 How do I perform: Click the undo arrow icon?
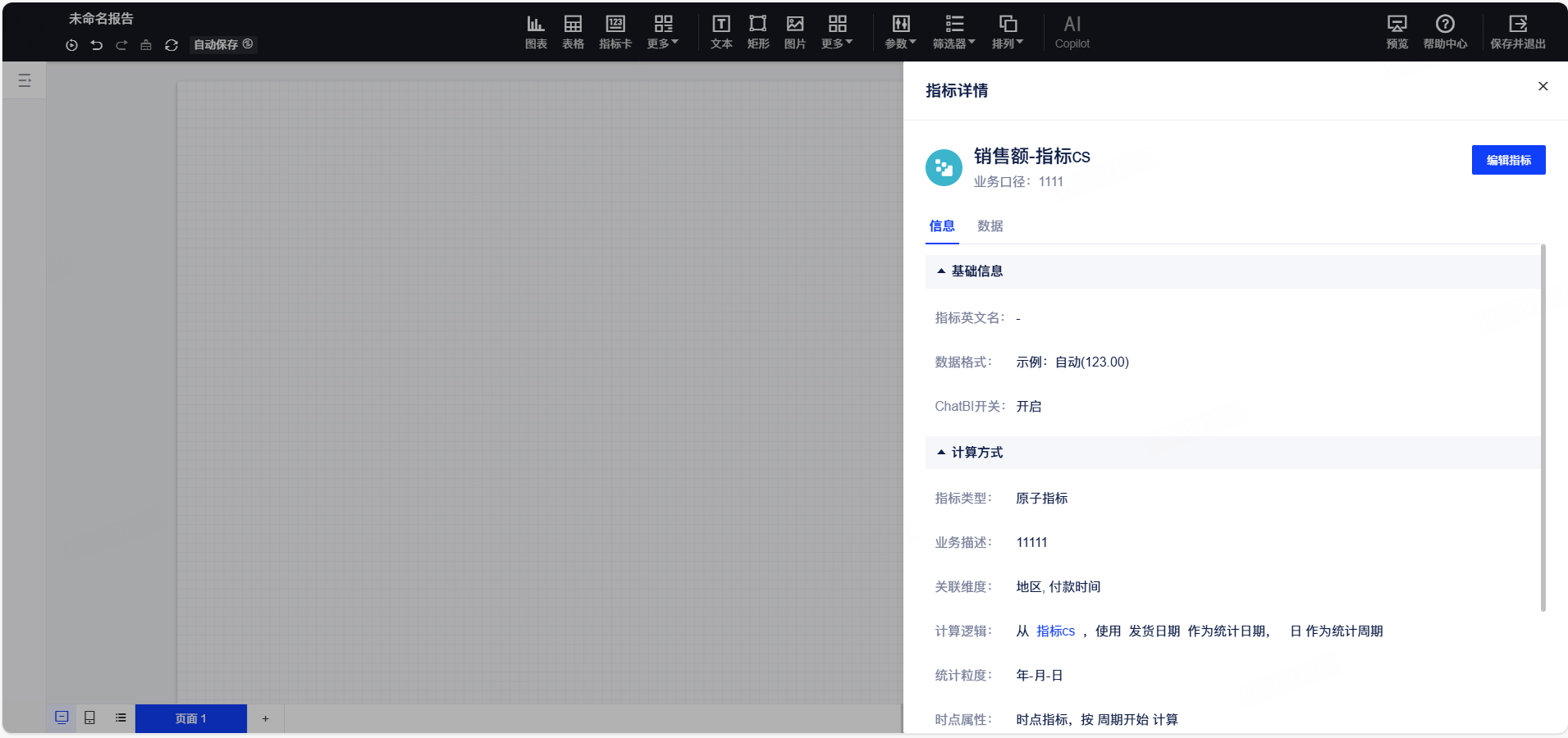97,45
